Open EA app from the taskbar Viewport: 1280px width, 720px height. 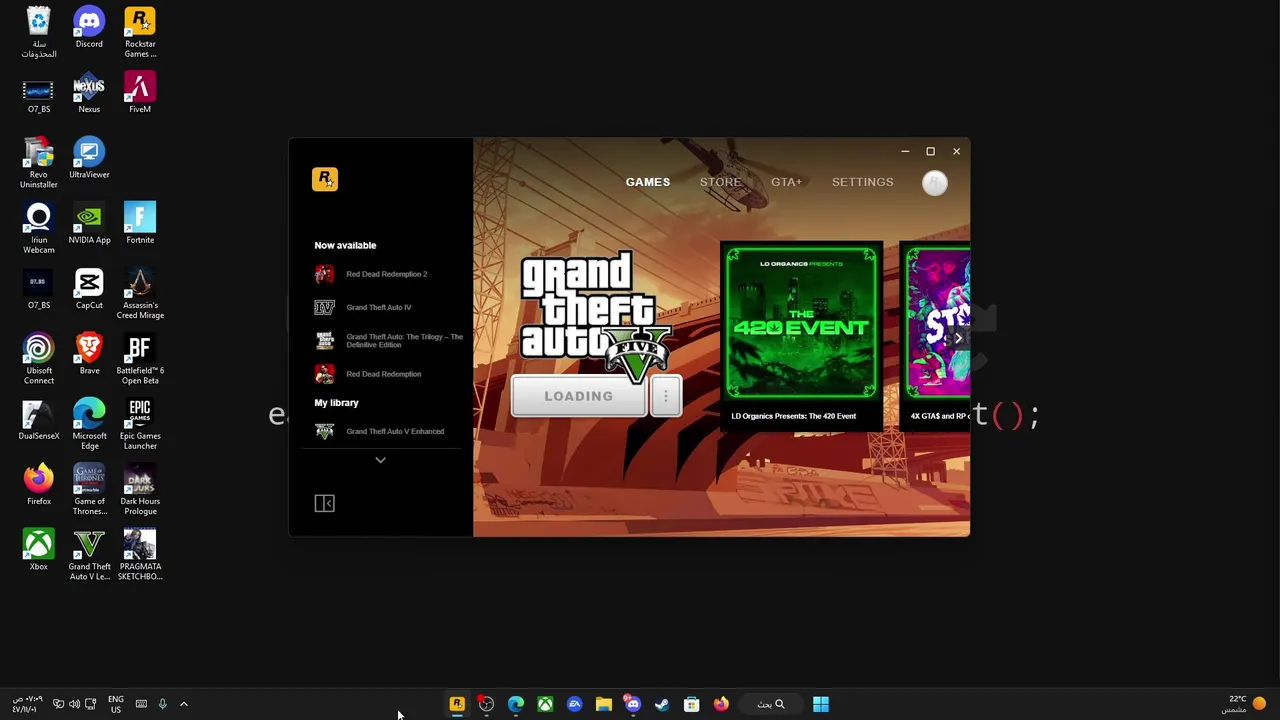[x=574, y=704]
